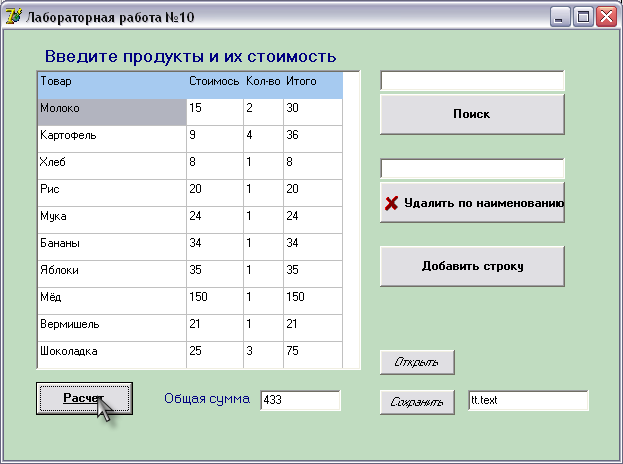Click the cost cell 34 in Бананы row
Image resolution: width=623 pixels, height=464 pixels.
215,247
